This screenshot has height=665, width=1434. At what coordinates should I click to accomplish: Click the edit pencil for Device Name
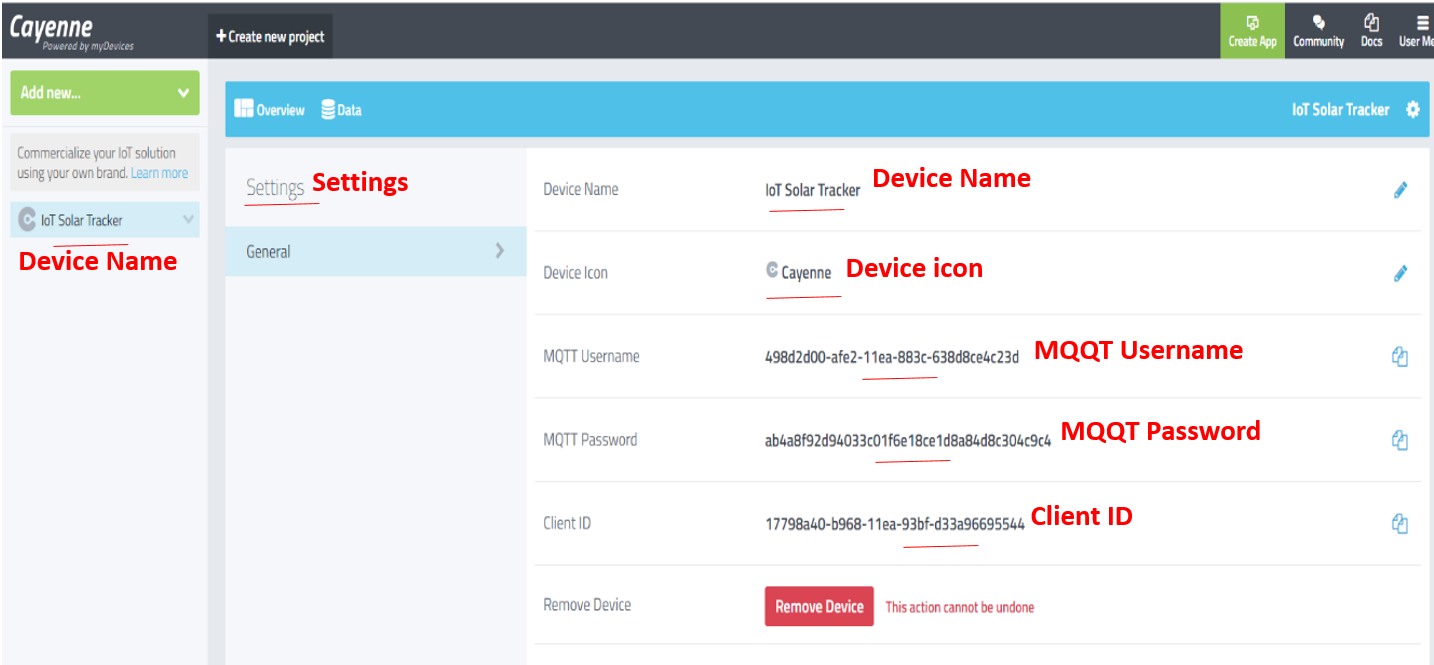click(x=1400, y=190)
